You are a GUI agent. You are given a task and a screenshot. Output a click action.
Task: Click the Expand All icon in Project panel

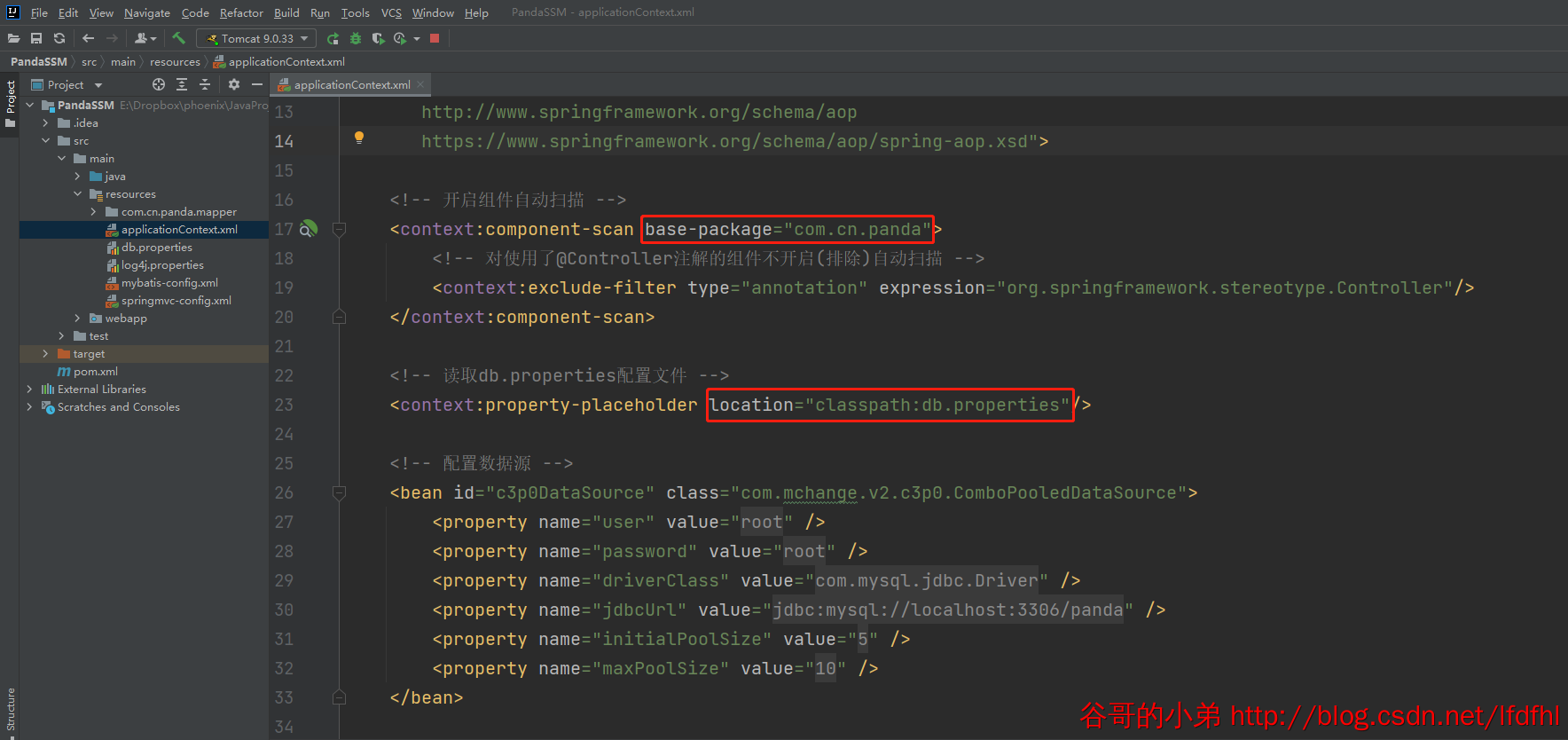pos(182,84)
